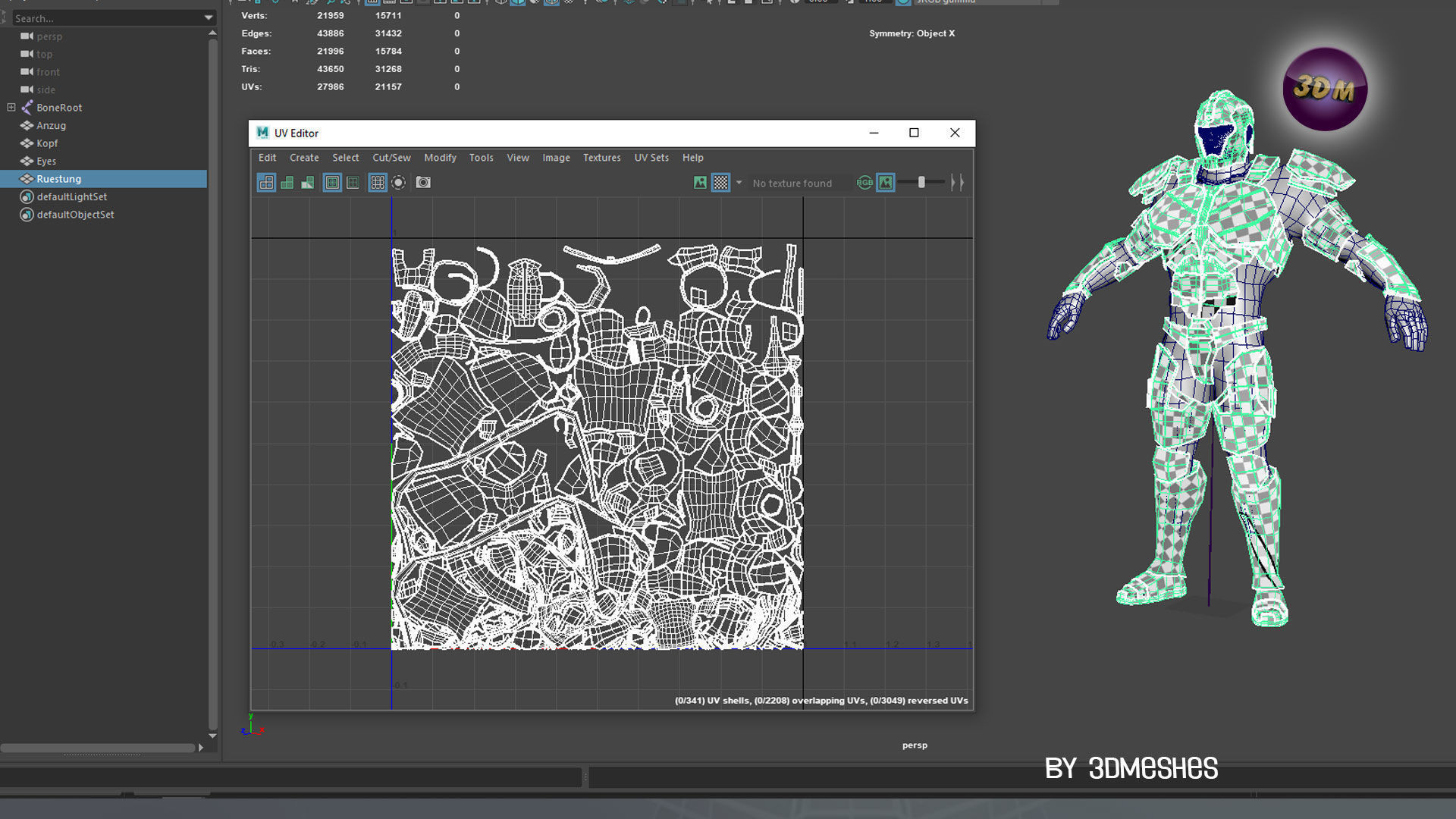Toggle the UV Editor grid display

[x=378, y=183]
